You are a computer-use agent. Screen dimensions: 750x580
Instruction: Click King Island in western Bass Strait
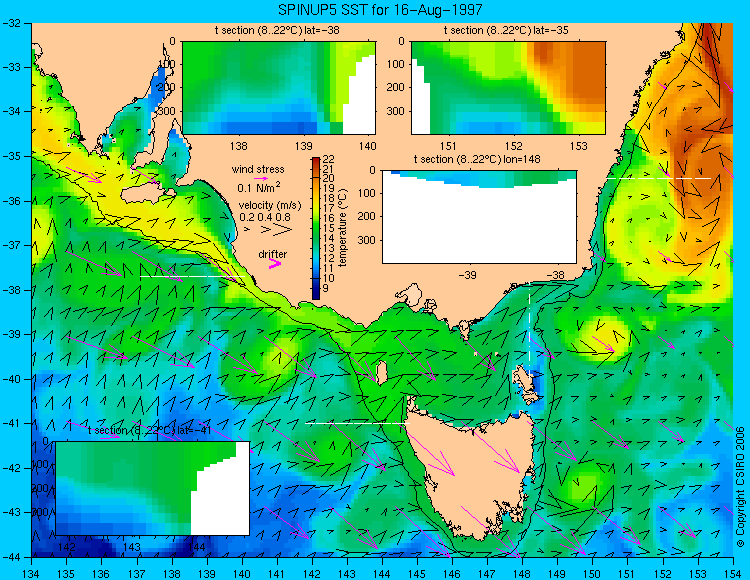tap(381, 373)
